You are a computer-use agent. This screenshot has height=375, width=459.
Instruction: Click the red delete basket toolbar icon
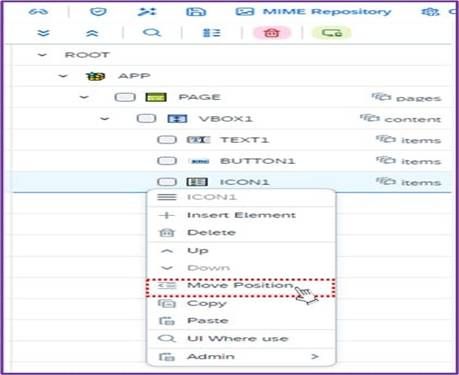pyautogui.click(x=272, y=33)
